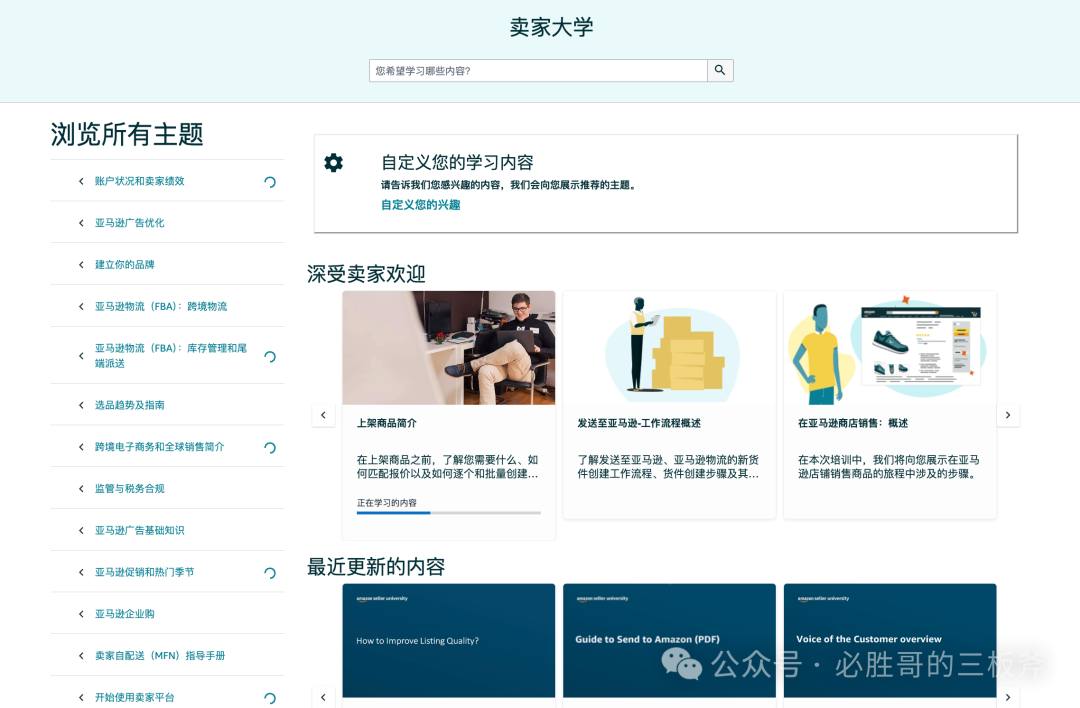Click the 了解发送至亚马逊 course description text
1080x708 pixels.
(668, 466)
